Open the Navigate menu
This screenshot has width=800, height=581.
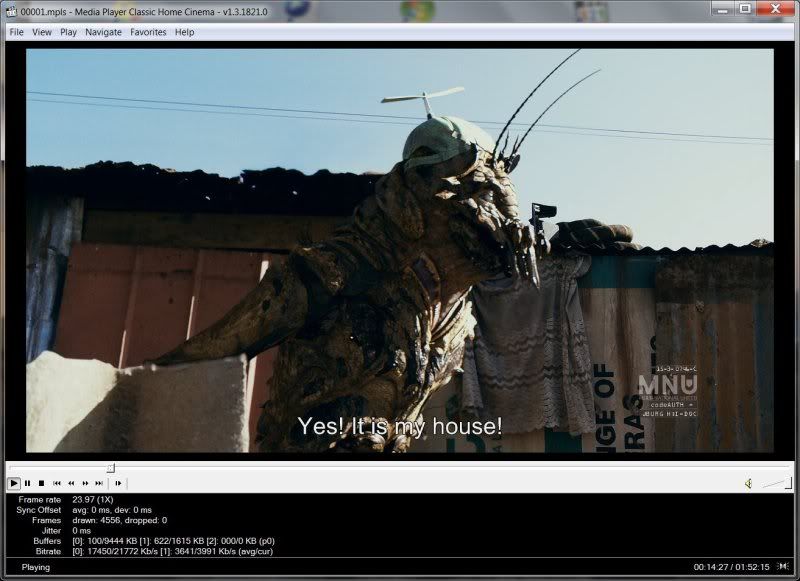[x=104, y=32]
